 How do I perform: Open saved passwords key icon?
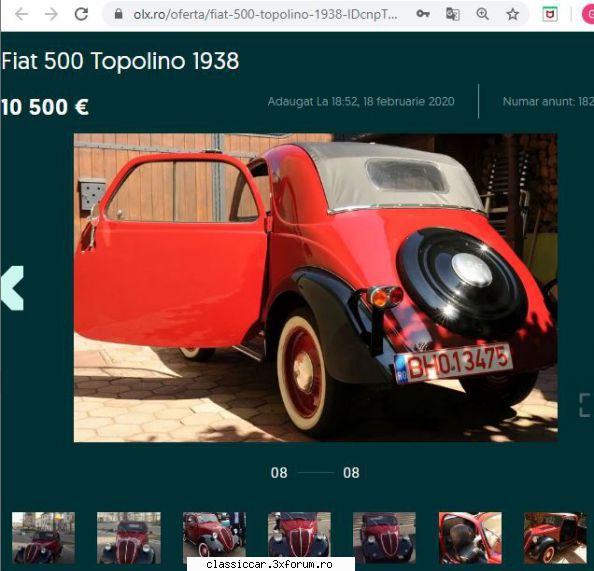(x=423, y=14)
